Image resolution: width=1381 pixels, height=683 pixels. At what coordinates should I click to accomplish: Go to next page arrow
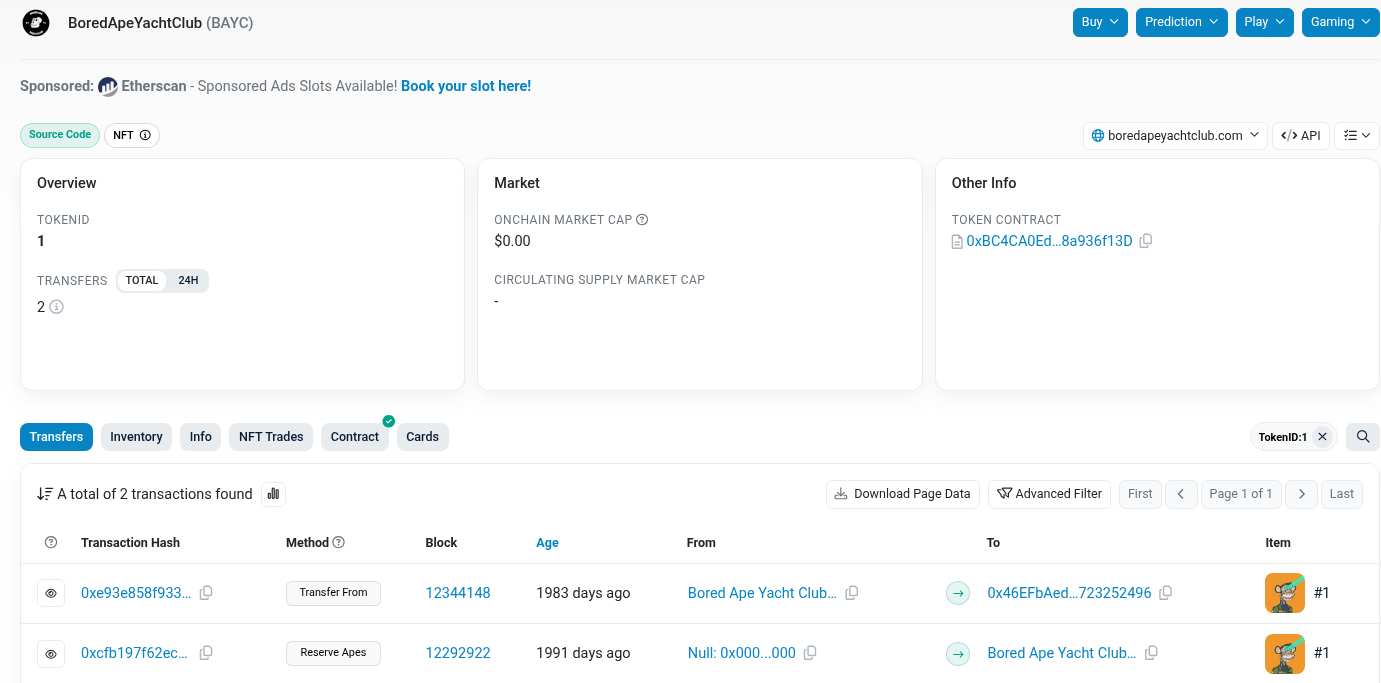(1301, 494)
